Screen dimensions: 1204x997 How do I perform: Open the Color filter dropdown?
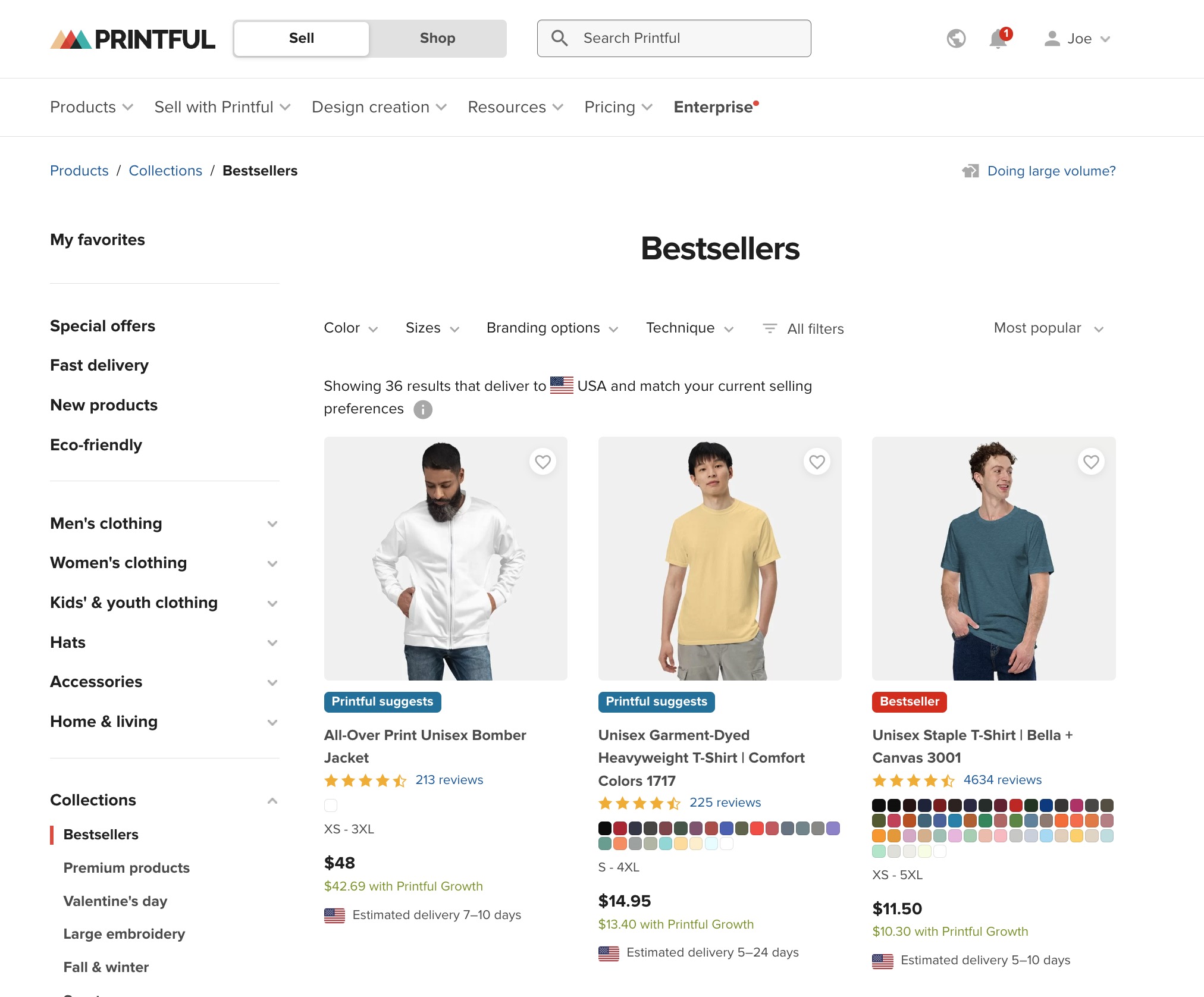point(350,328)
